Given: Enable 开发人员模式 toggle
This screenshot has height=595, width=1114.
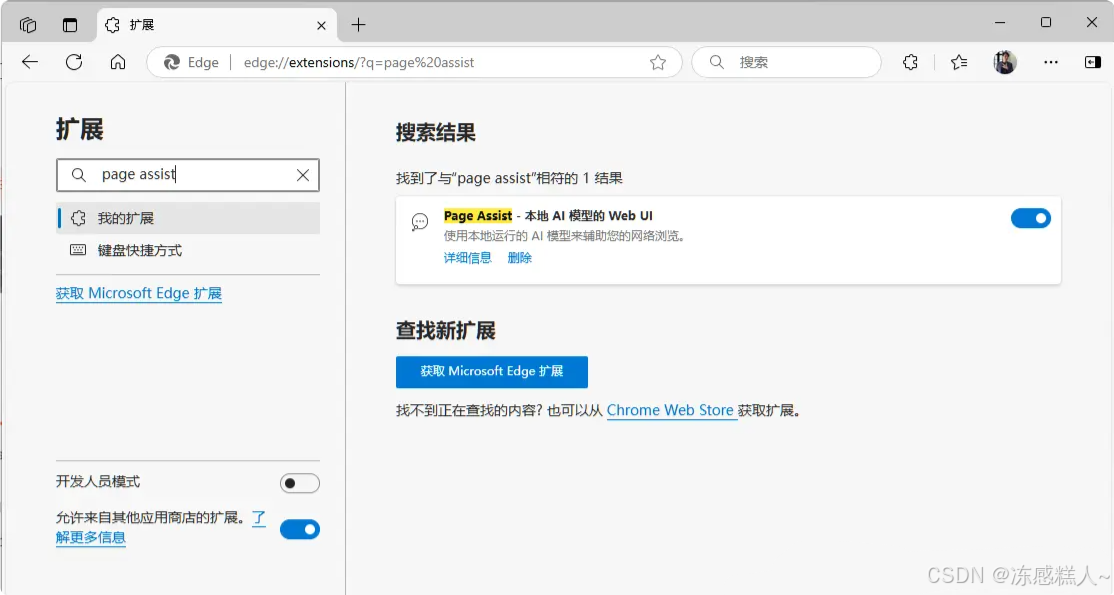Looking at the screenshot, I should click(x=300, y=483).
